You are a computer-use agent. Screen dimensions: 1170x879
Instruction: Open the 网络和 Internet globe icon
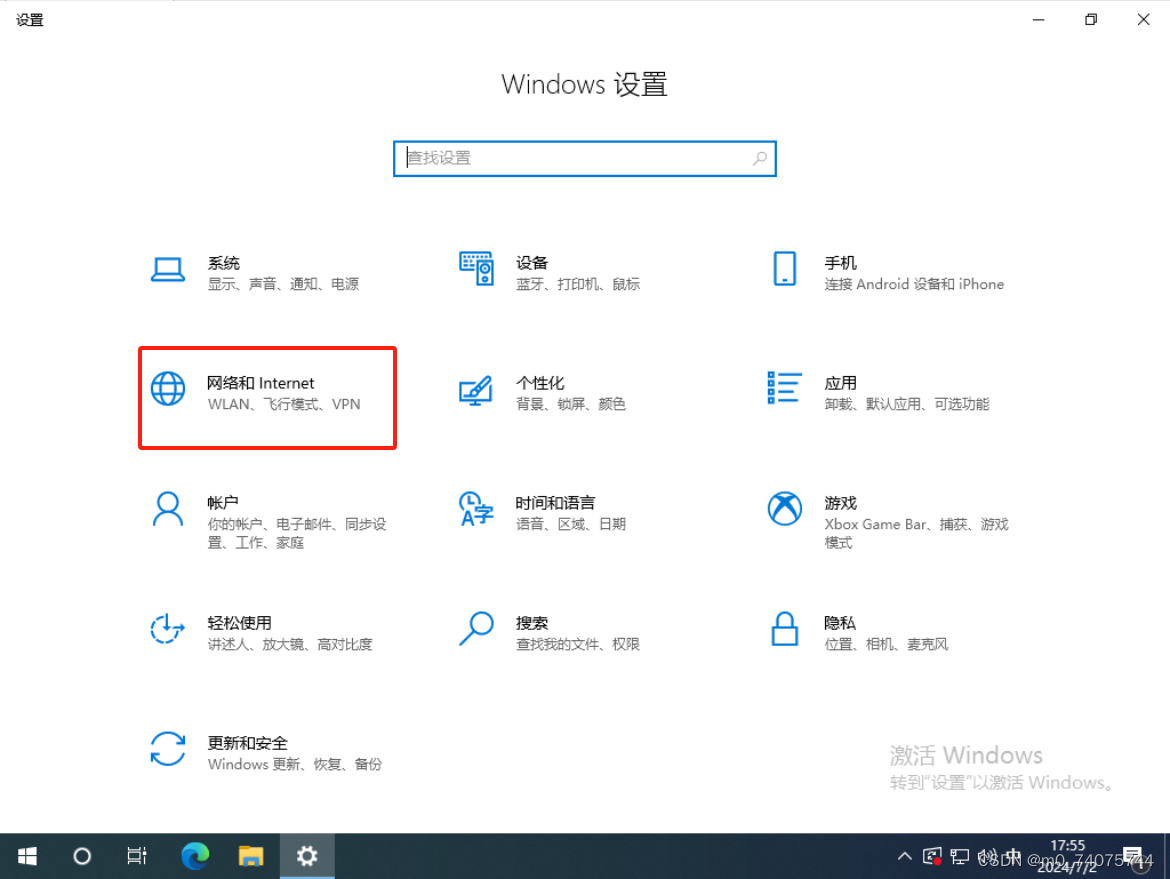[168, 389]
